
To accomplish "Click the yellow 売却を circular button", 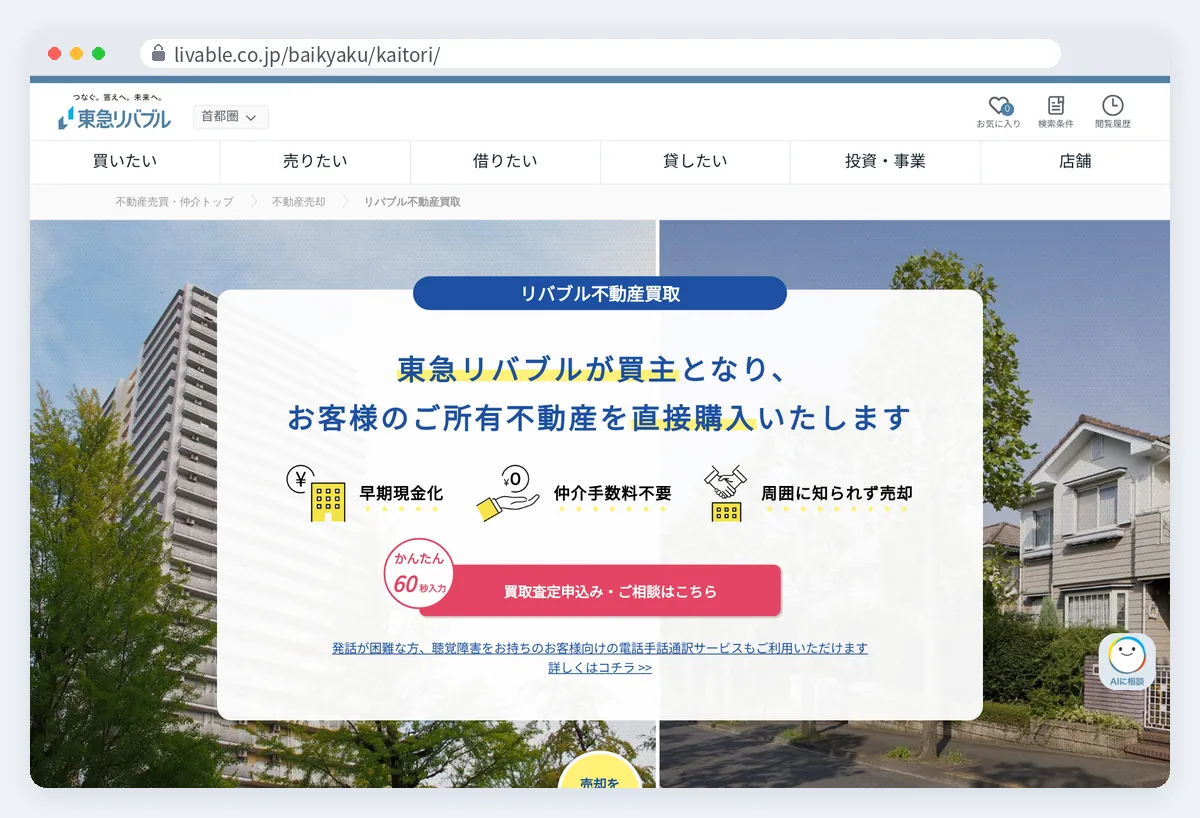I will 600,771.
